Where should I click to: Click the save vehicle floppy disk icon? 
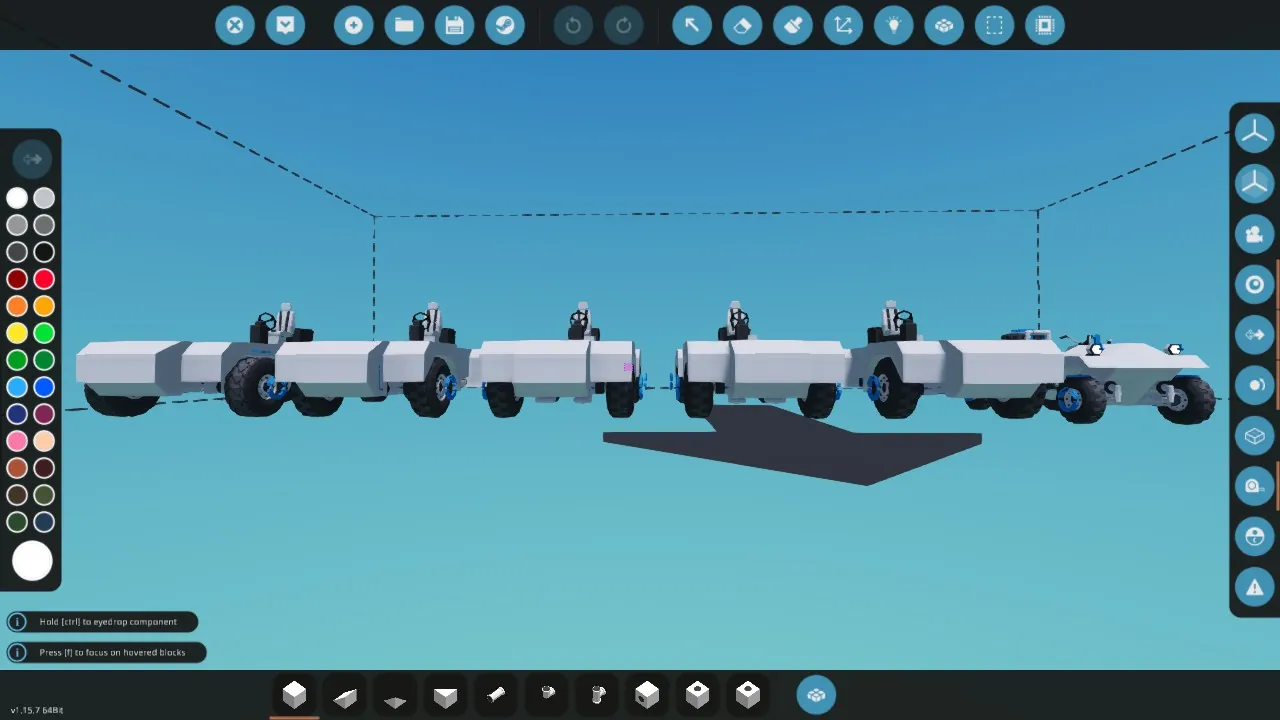(454, 25)
